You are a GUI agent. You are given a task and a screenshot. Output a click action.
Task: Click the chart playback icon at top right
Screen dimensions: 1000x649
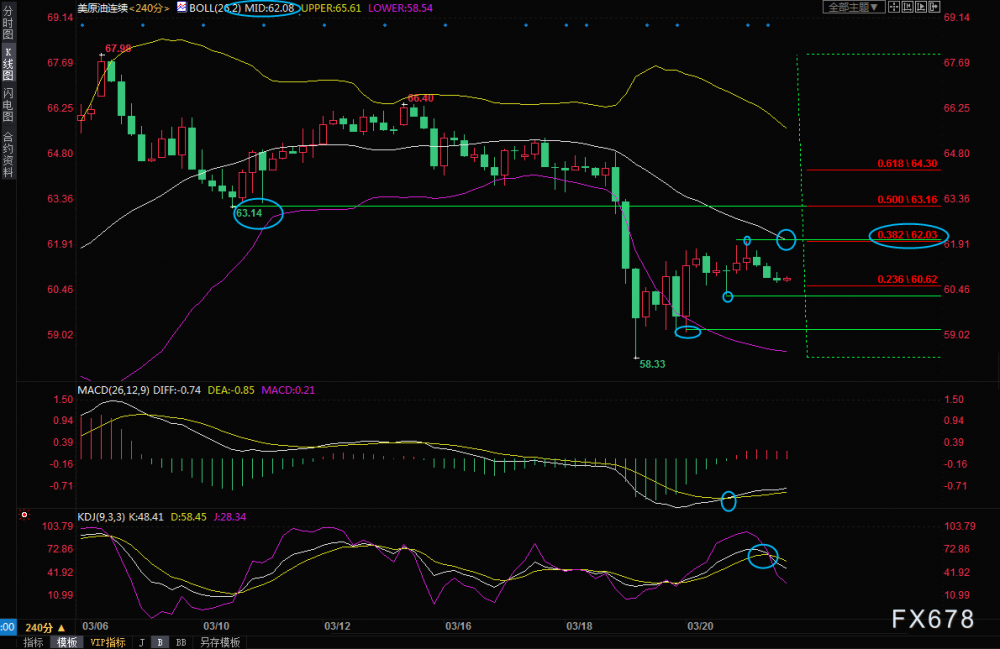921,7
